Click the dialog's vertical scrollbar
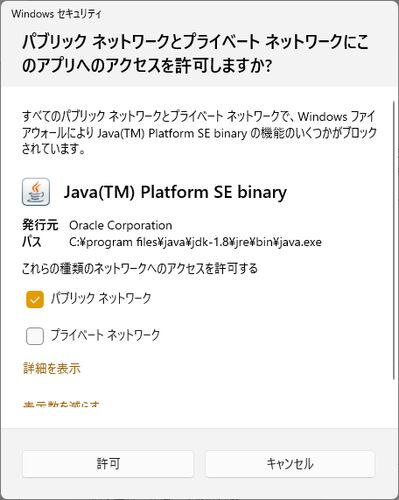Image resolution: width=399 pixels, height=500 pixels. pyautogui.click(x=395, y=240)
